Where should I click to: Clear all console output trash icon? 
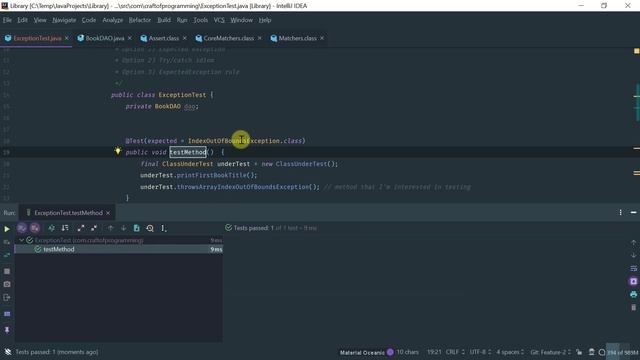click(x=633, y=307)
